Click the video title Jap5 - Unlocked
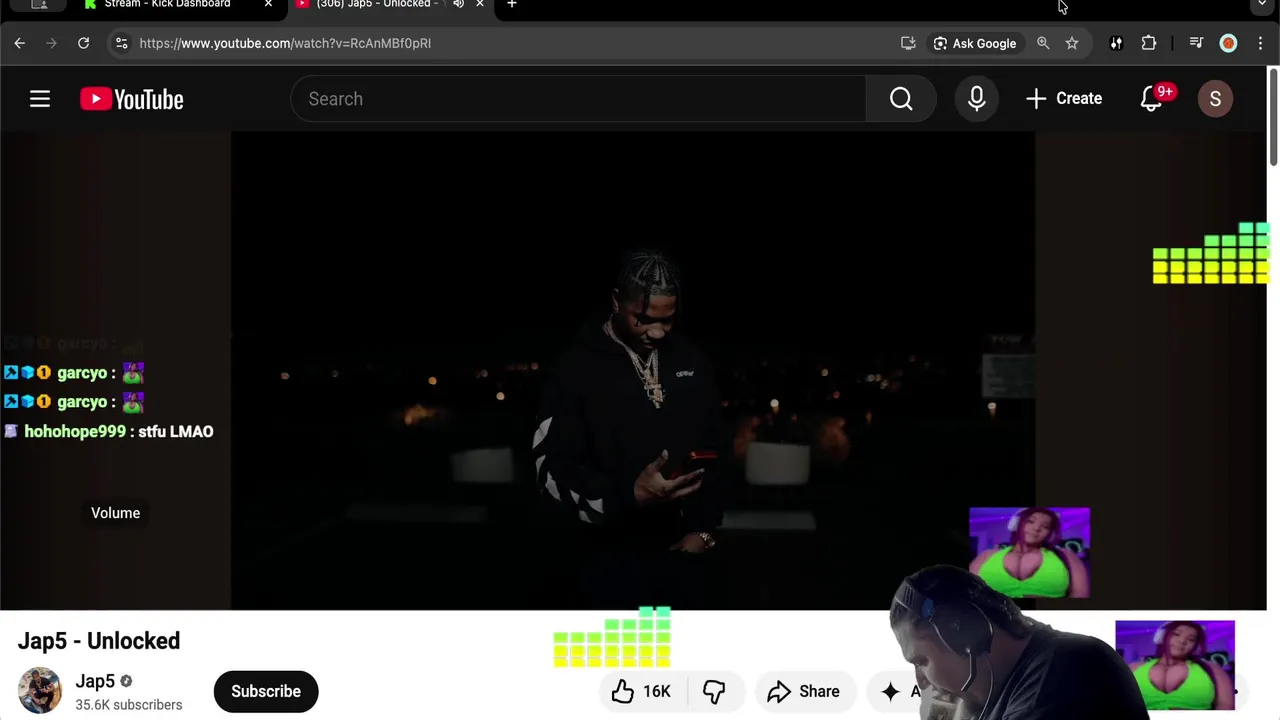Screen dimensions: 1280x720 [99, 641]
